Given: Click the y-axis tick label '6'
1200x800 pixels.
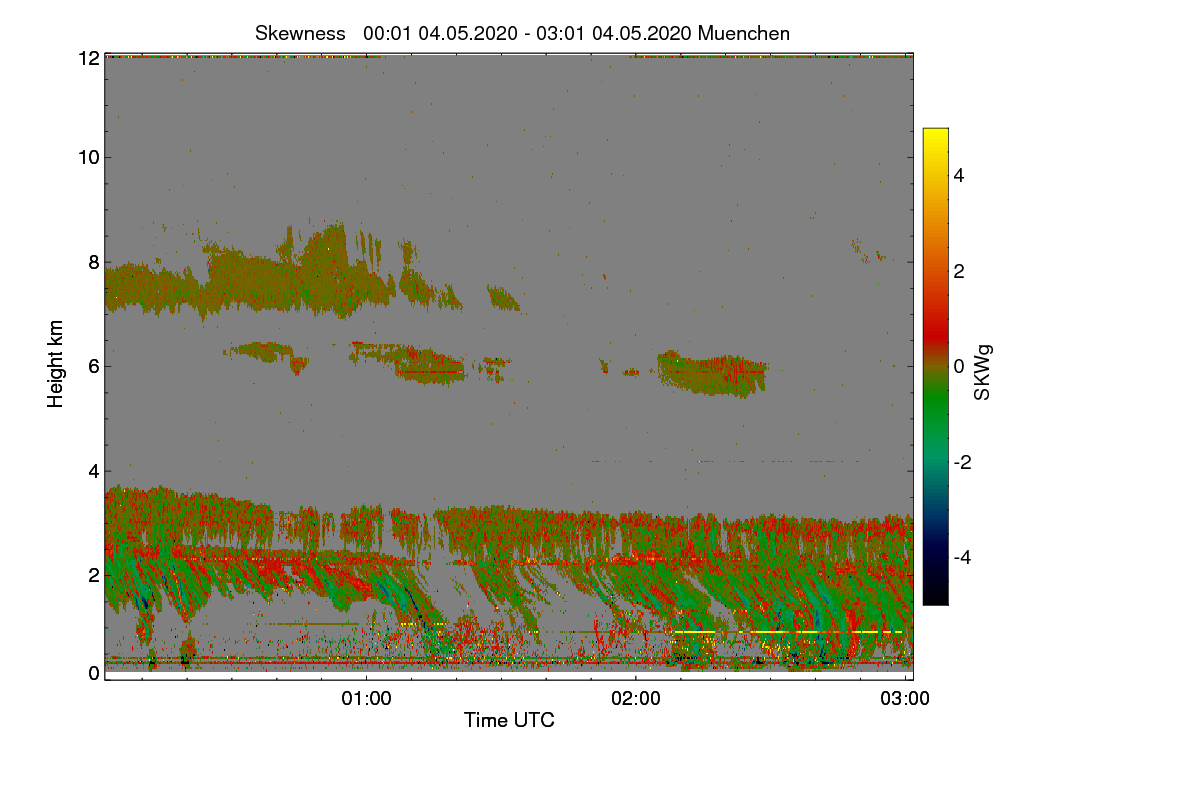Looking at the screenshot, I should pos(94,366).
